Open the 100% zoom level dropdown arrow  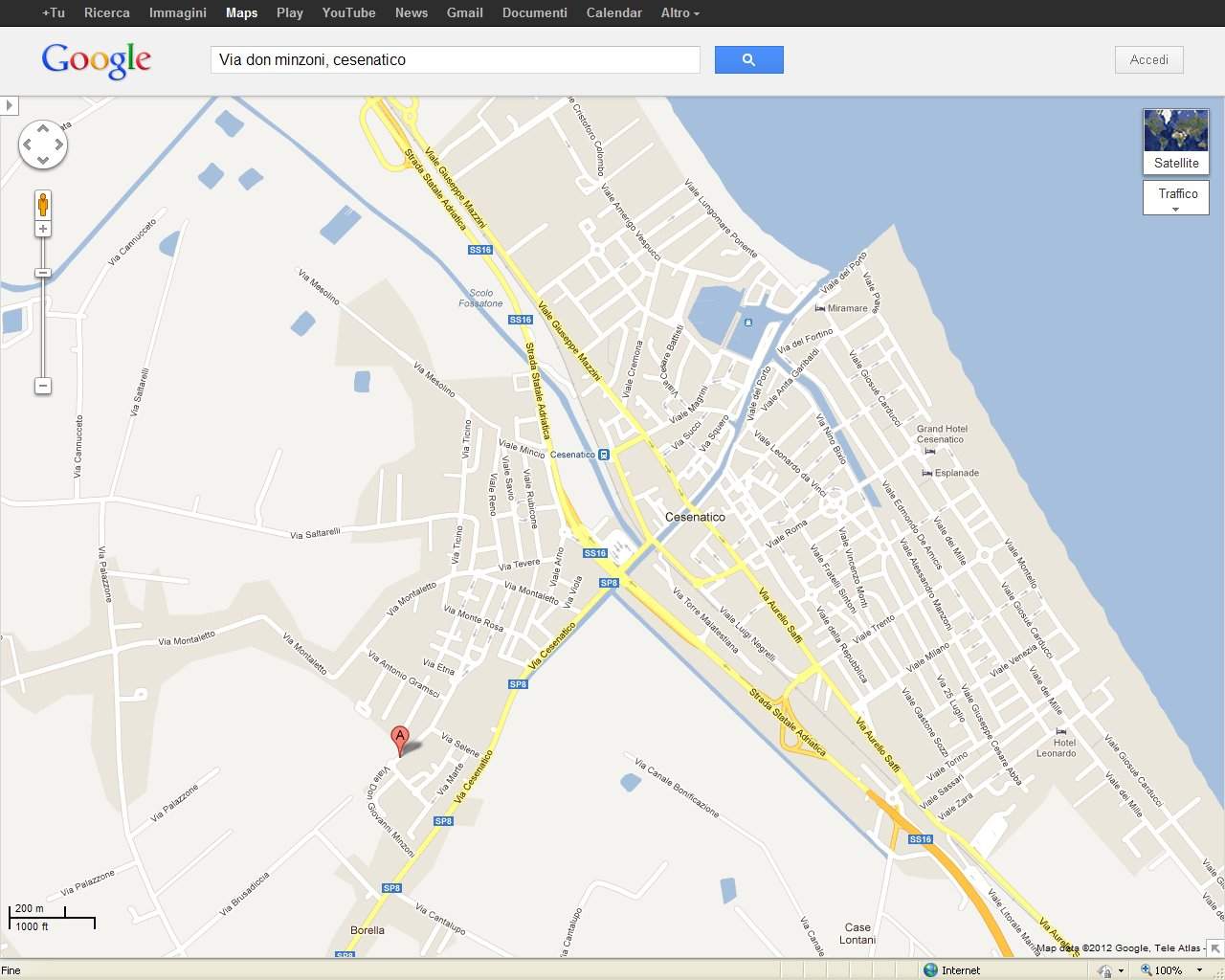click(x=1199, y=969)
